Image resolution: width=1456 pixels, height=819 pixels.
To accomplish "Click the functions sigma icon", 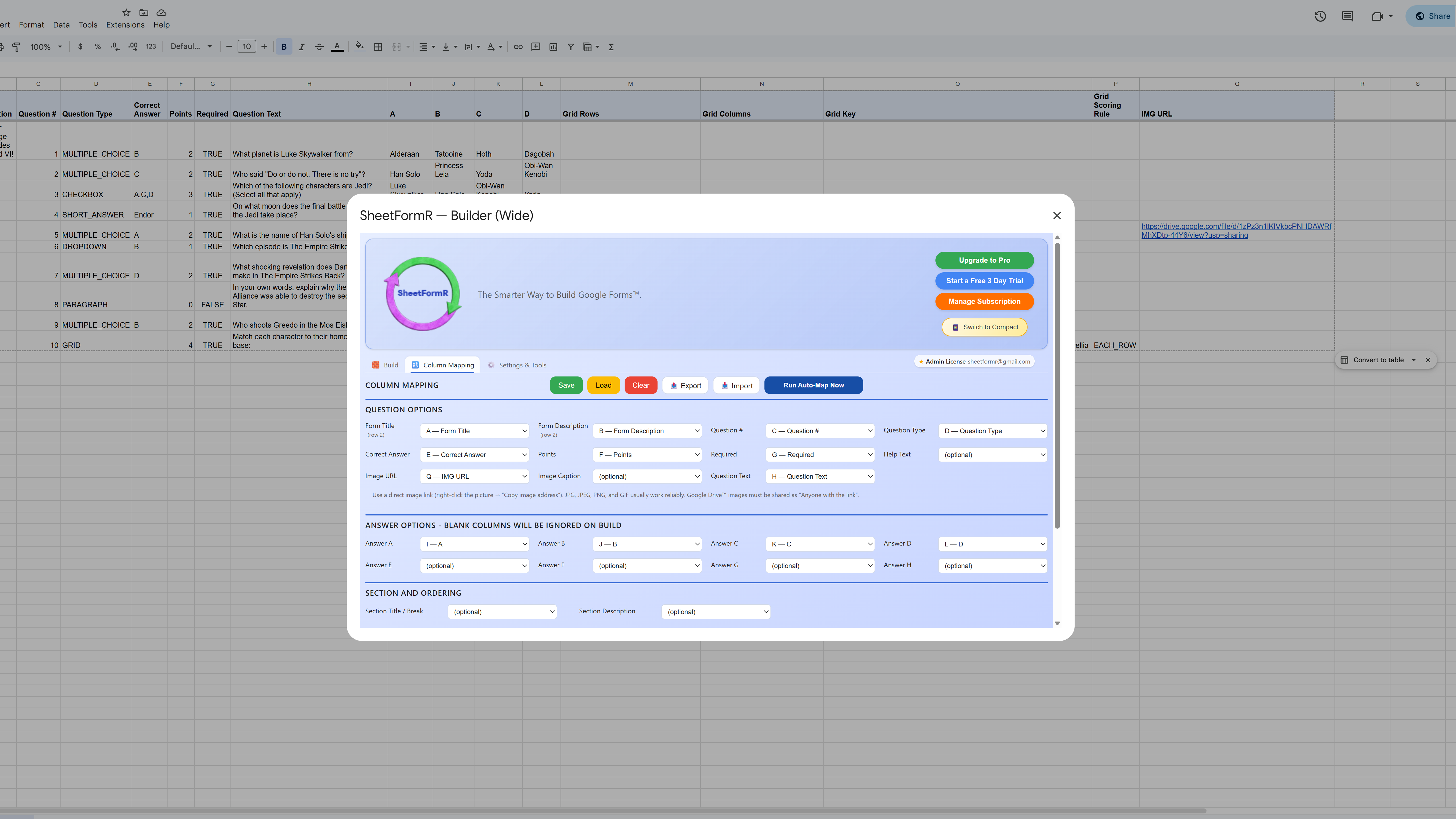I will [611, 47].
